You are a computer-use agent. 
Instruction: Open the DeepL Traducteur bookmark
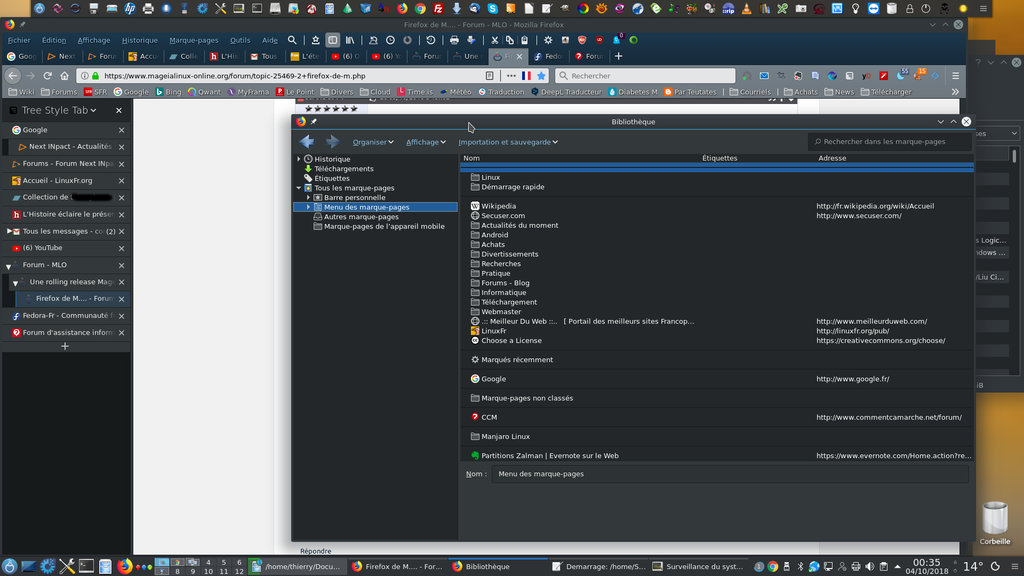[566, 92]
